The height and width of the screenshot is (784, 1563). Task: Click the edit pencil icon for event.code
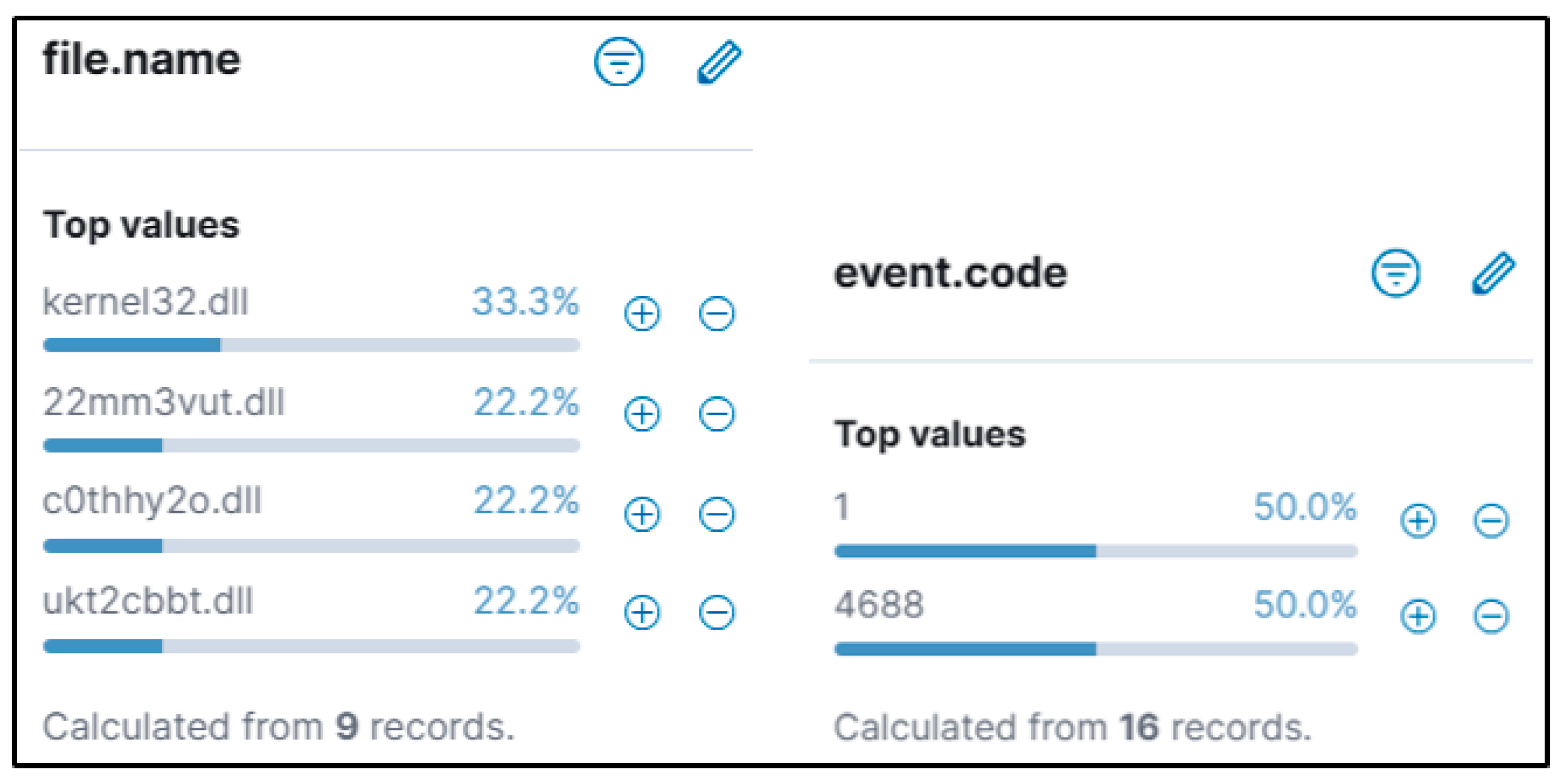click(1493, 273)
